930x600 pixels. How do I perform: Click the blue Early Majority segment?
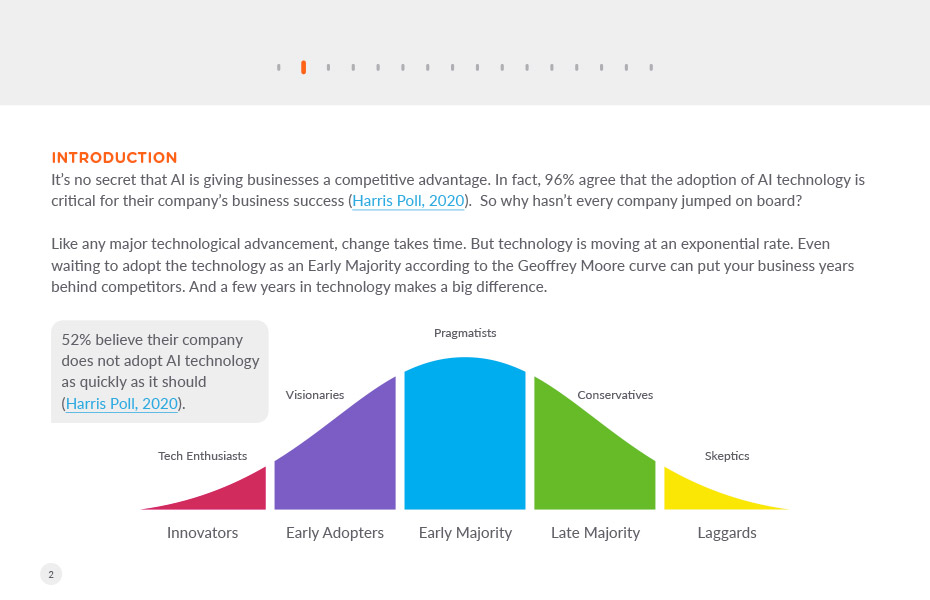pos(465,436)
